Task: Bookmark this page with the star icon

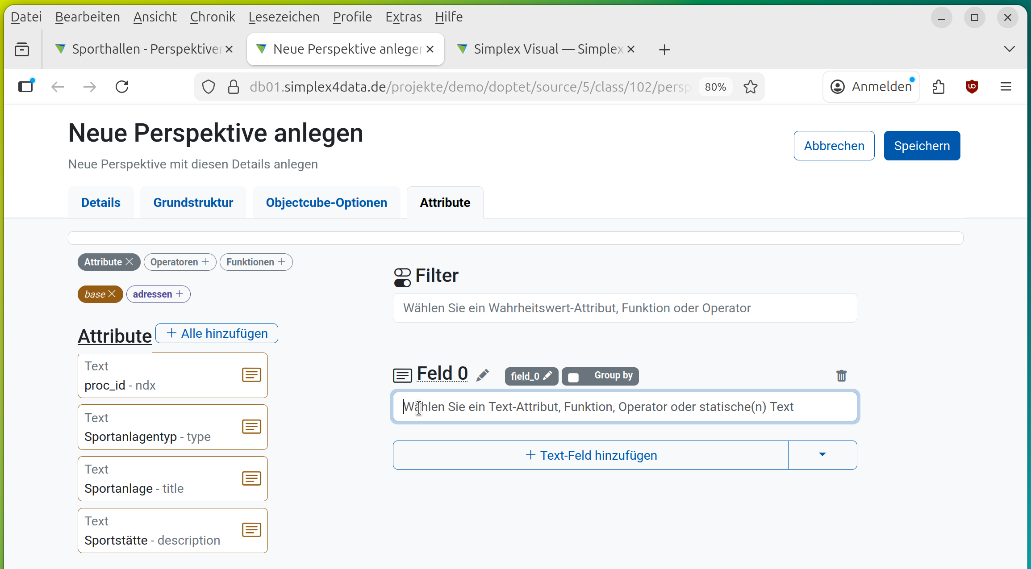Action: (x=750, y=87)
